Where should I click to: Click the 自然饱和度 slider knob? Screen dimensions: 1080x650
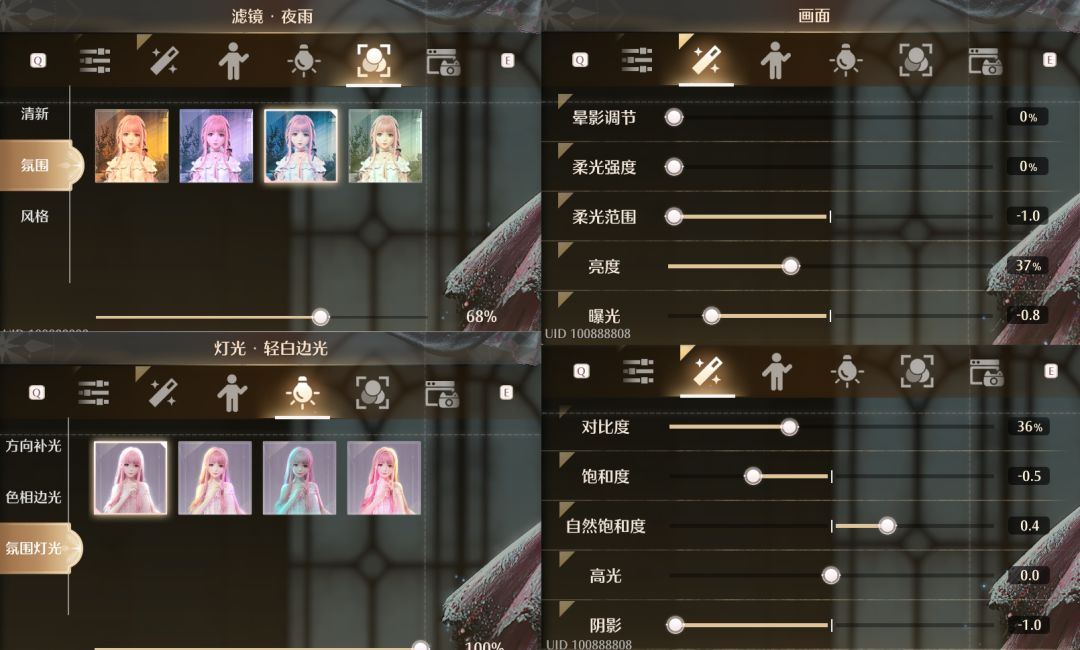coord(887,526)
